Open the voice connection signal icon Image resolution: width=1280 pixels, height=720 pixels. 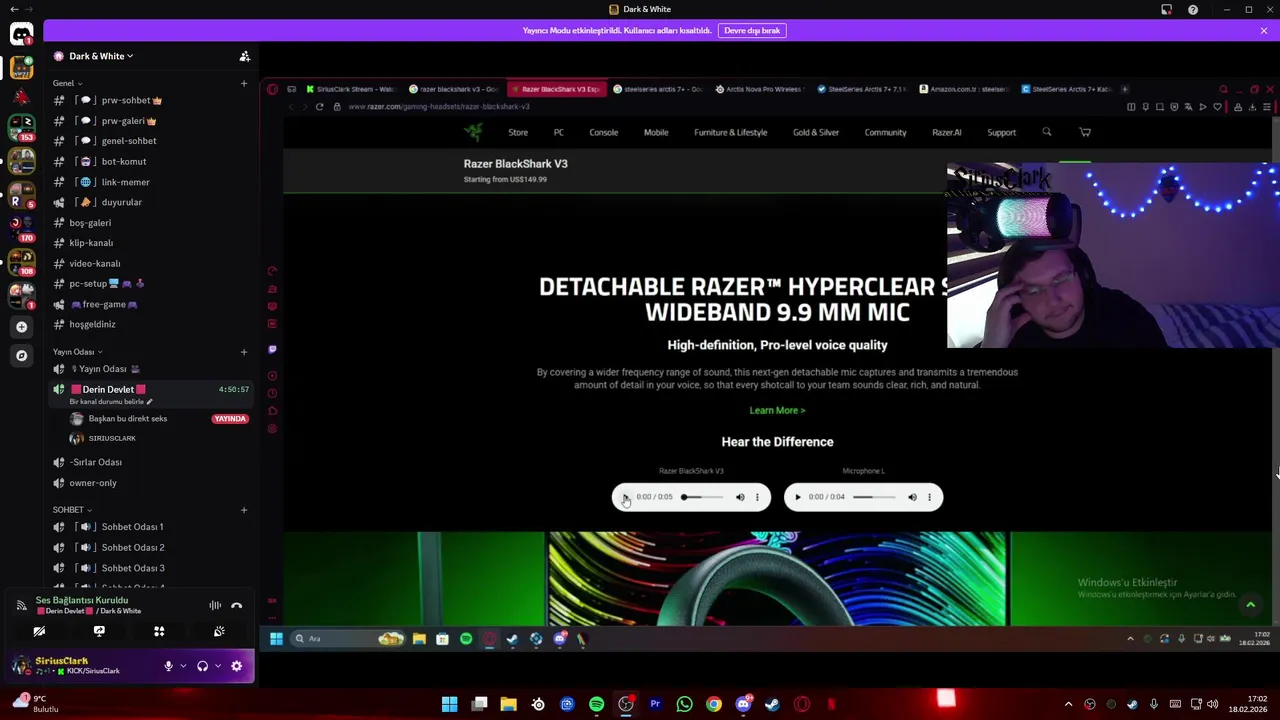click(21, 605)
